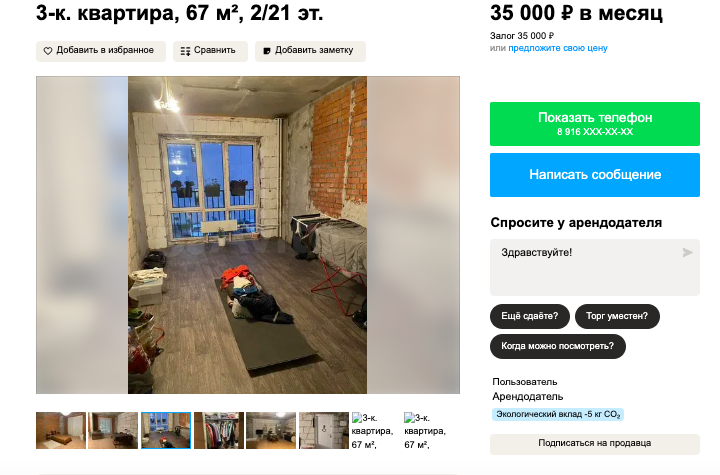Send the message with the arrow icon

coord(687,253)
